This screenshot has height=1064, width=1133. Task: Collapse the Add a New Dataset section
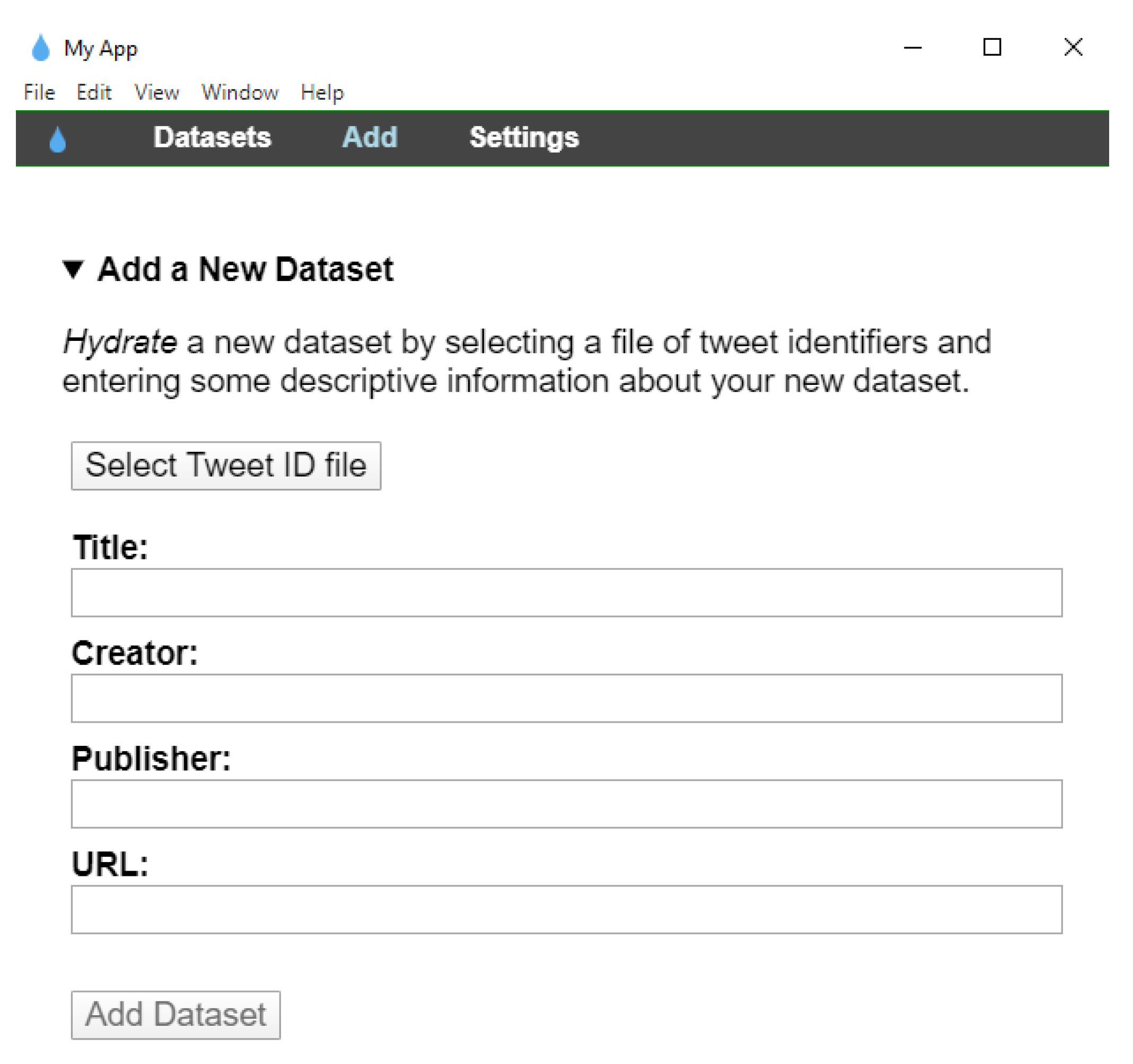coord(73,269)
